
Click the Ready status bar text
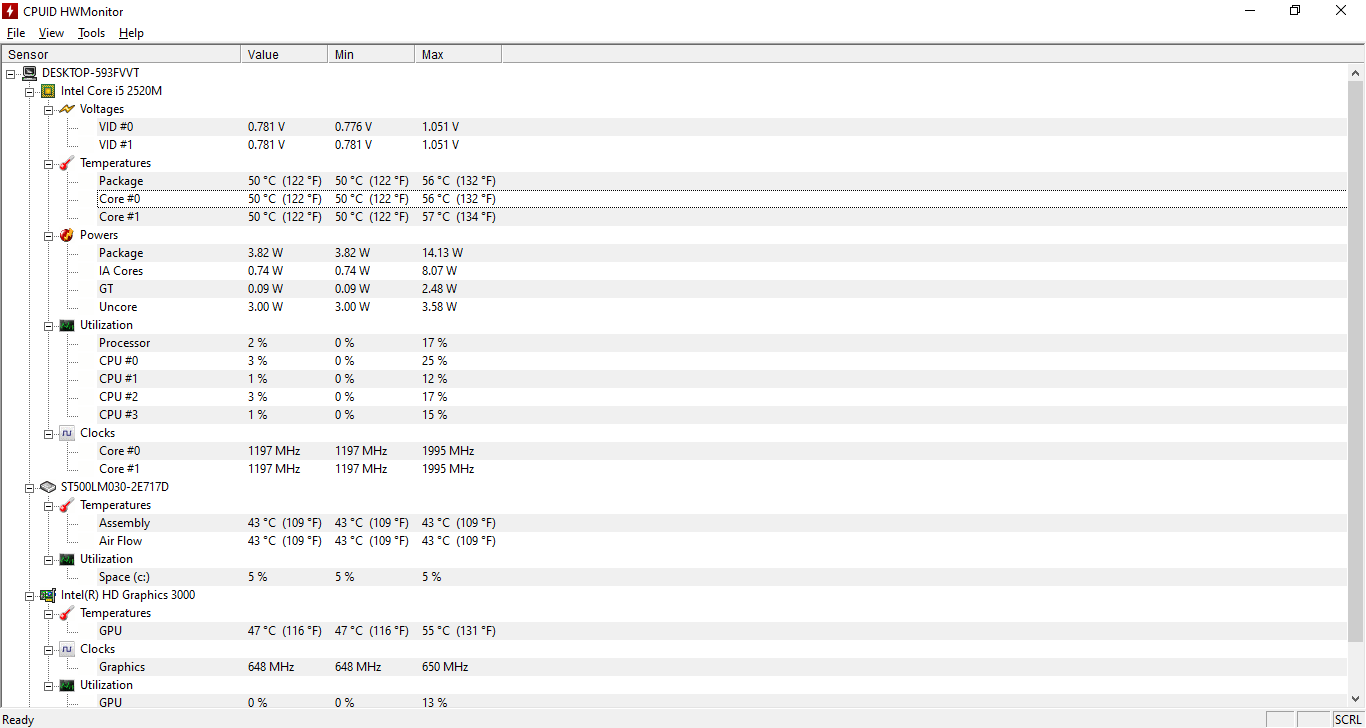pyautogui.click(x=19, y=720)
